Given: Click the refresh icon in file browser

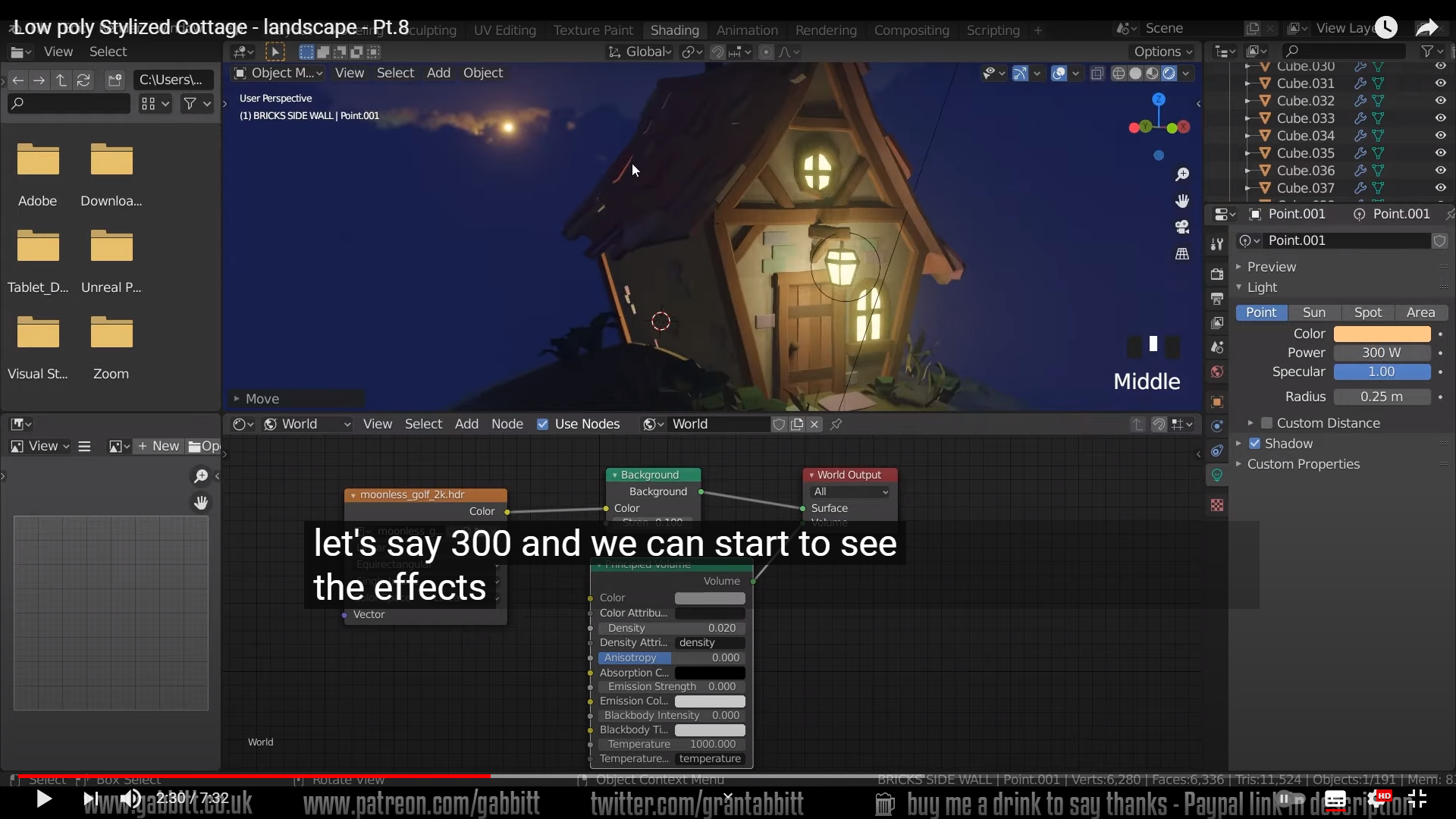Looking at the screenshot, I should [x=83, y=80].
